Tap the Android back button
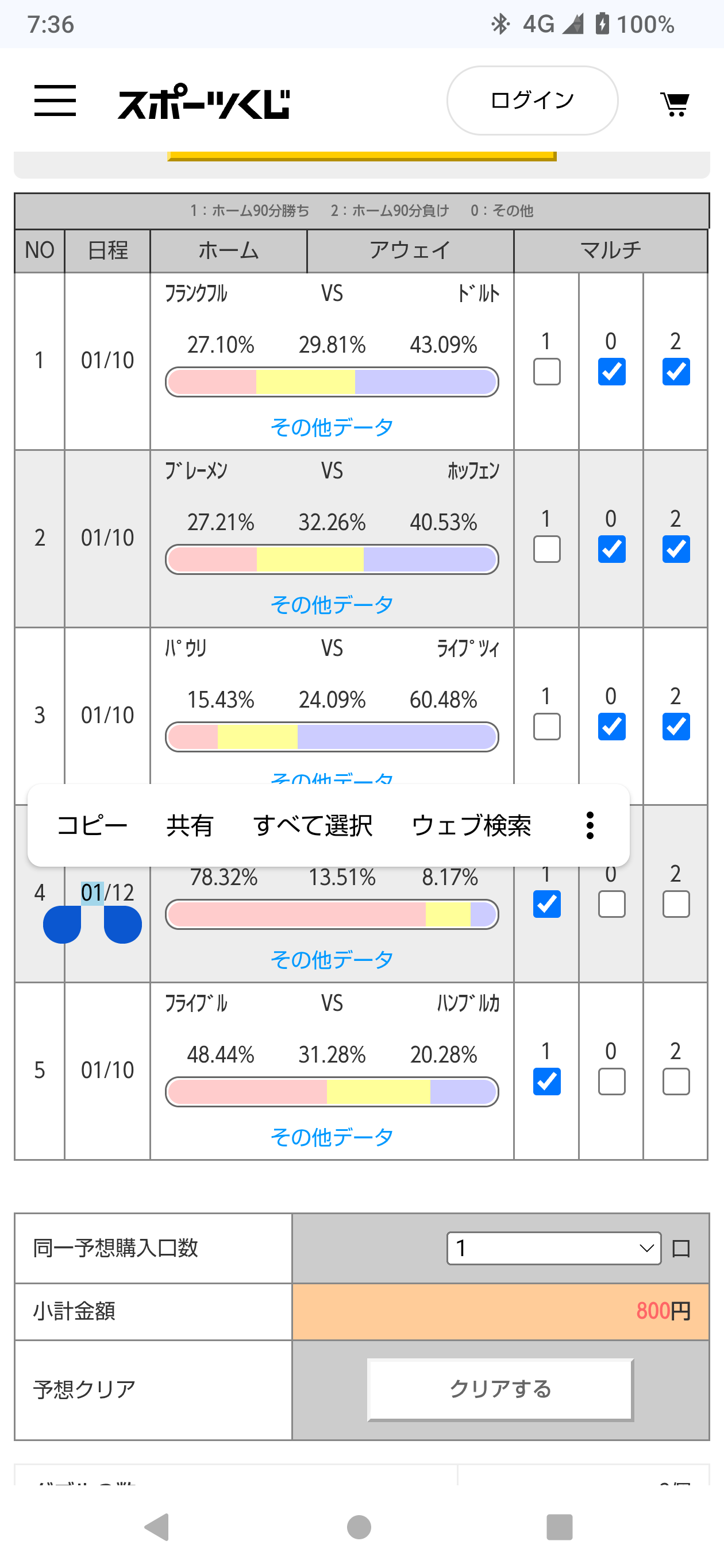 tap(157, 1527)
